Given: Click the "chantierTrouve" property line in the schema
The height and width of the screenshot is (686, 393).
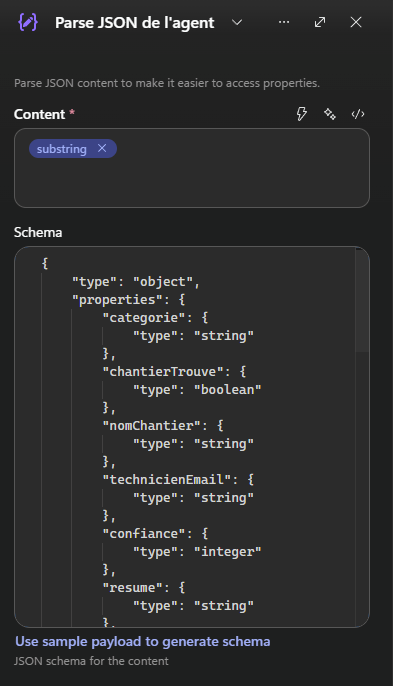Looking at the screenshot, I should pyautogui.click(x=175, y=371).
